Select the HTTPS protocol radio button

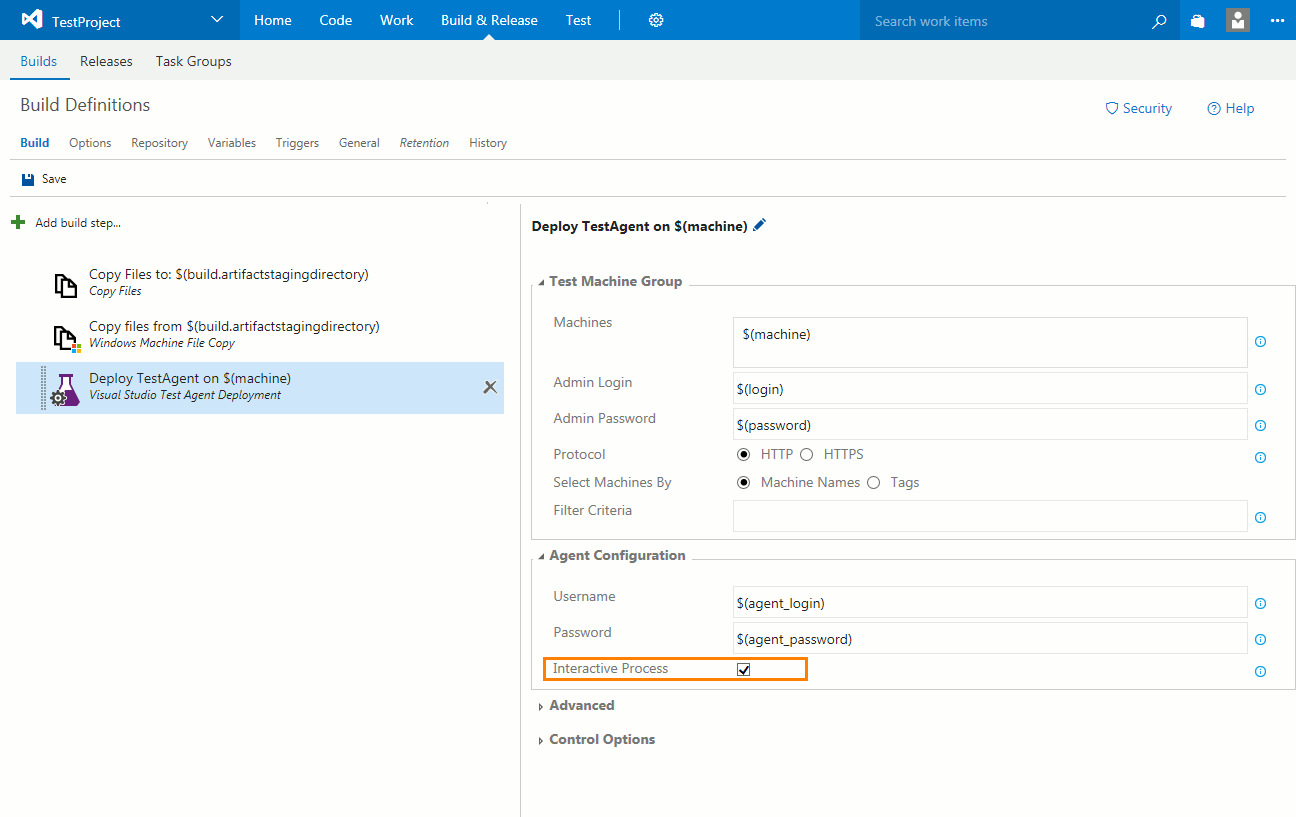807,455
